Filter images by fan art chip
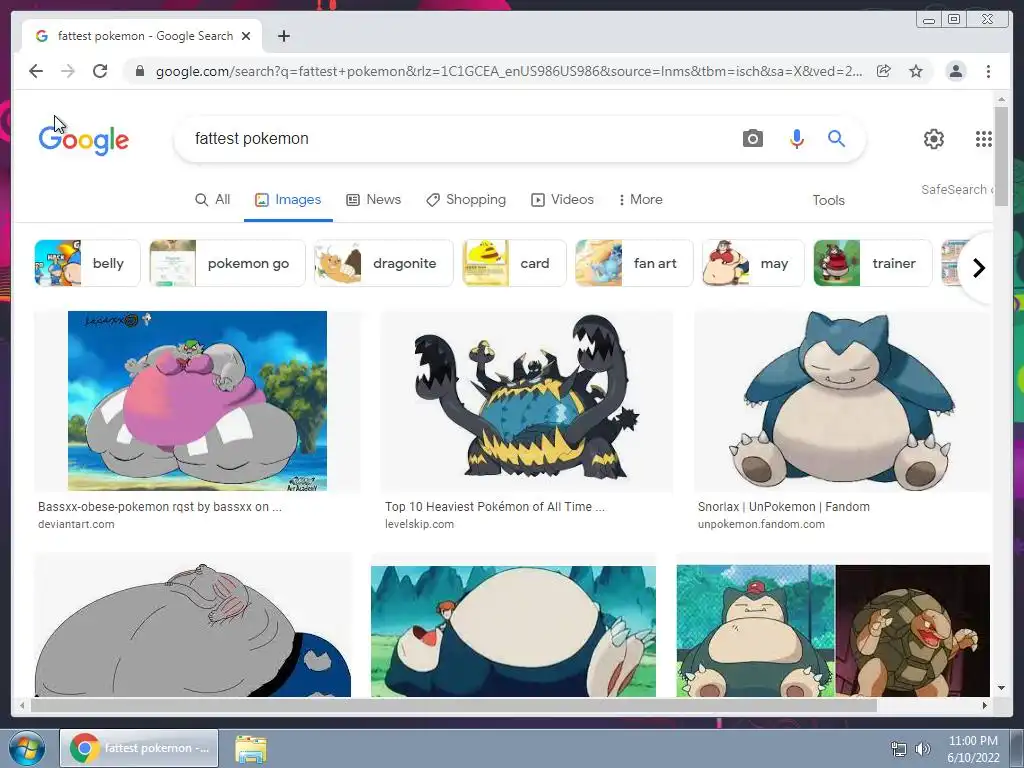The height and width of the screenshot is (768, 1024). click(x=634, y=263)
